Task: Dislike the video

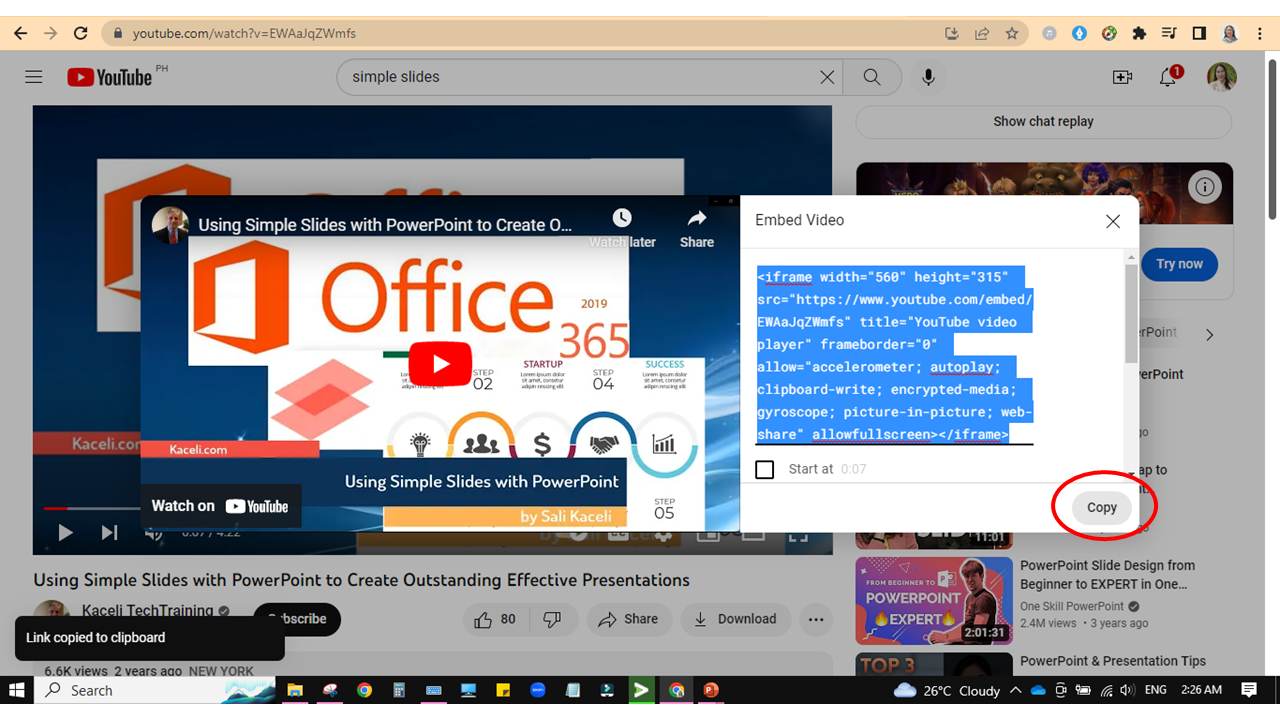Action: click(552, 619)
